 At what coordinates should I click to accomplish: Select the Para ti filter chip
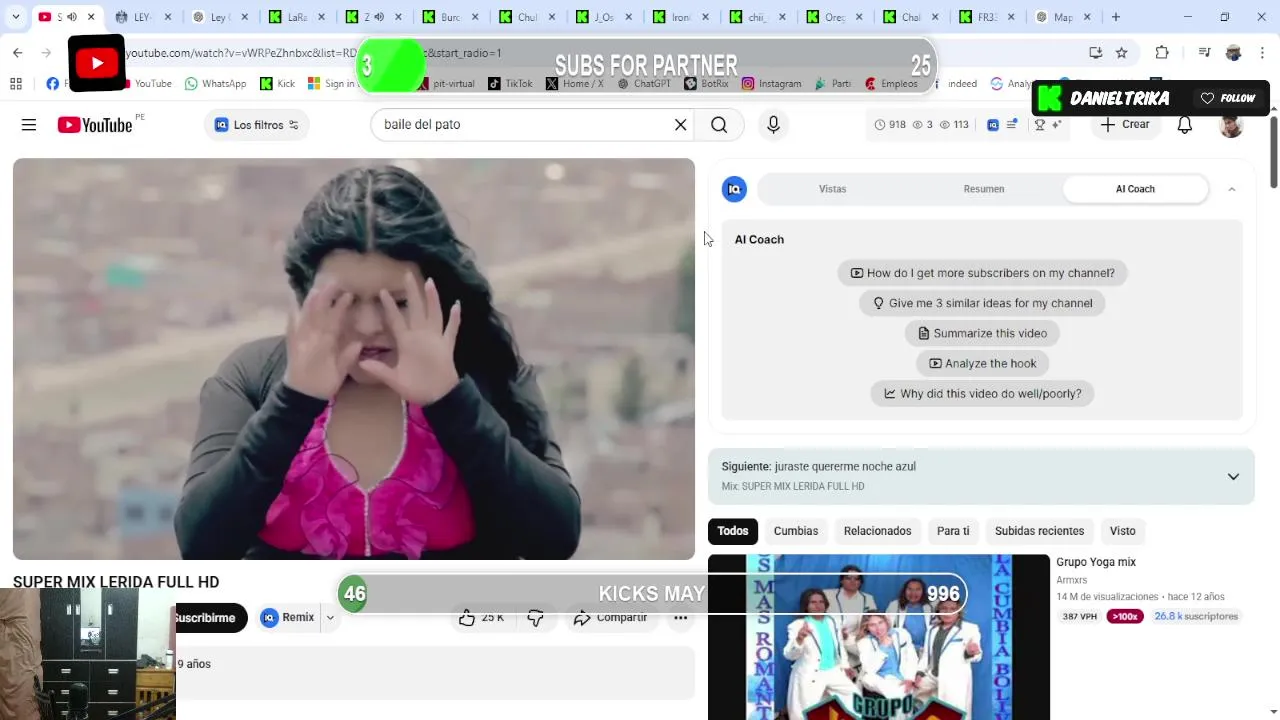click(953, 531)
